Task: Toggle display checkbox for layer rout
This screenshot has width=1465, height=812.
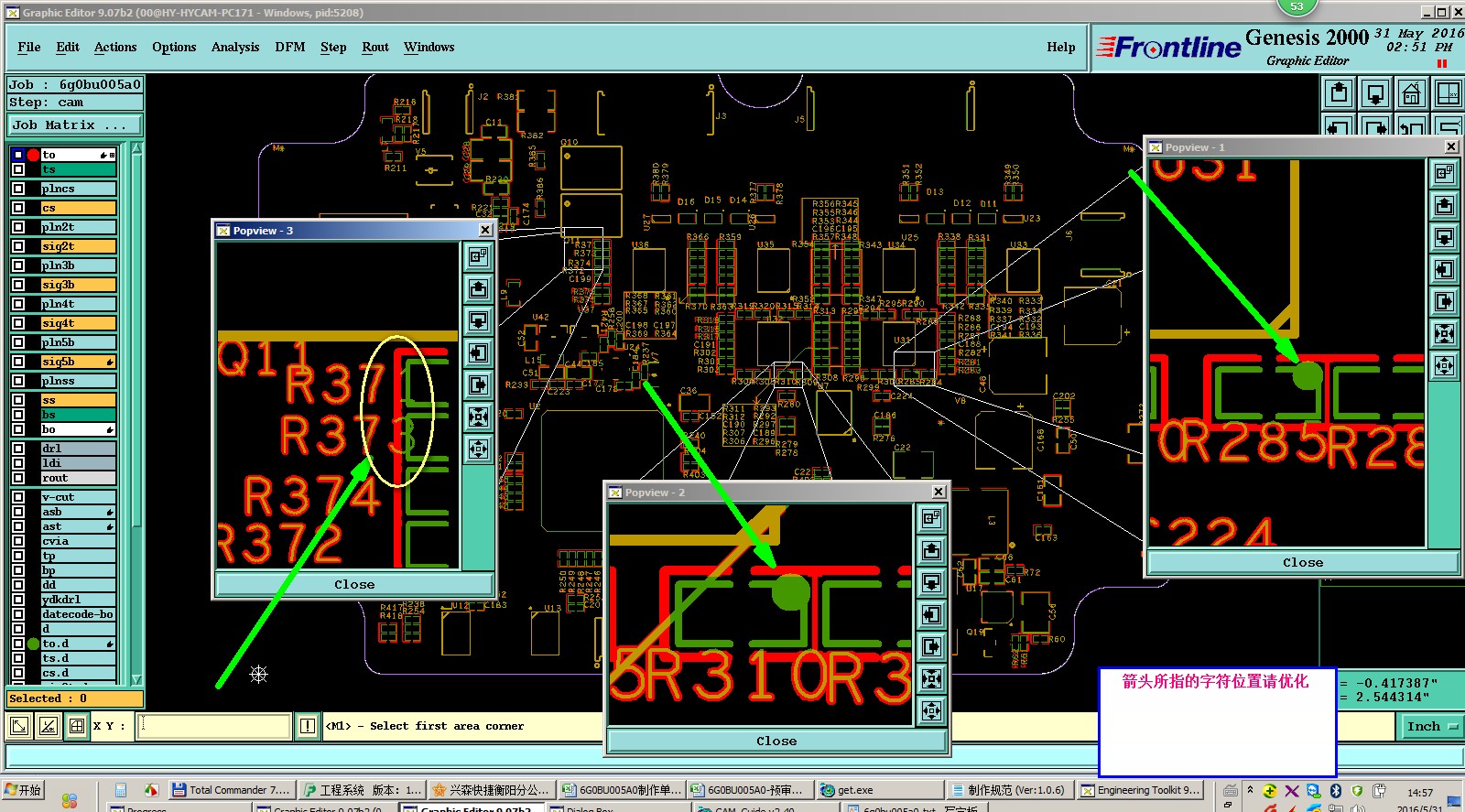Action: point(18,478)
